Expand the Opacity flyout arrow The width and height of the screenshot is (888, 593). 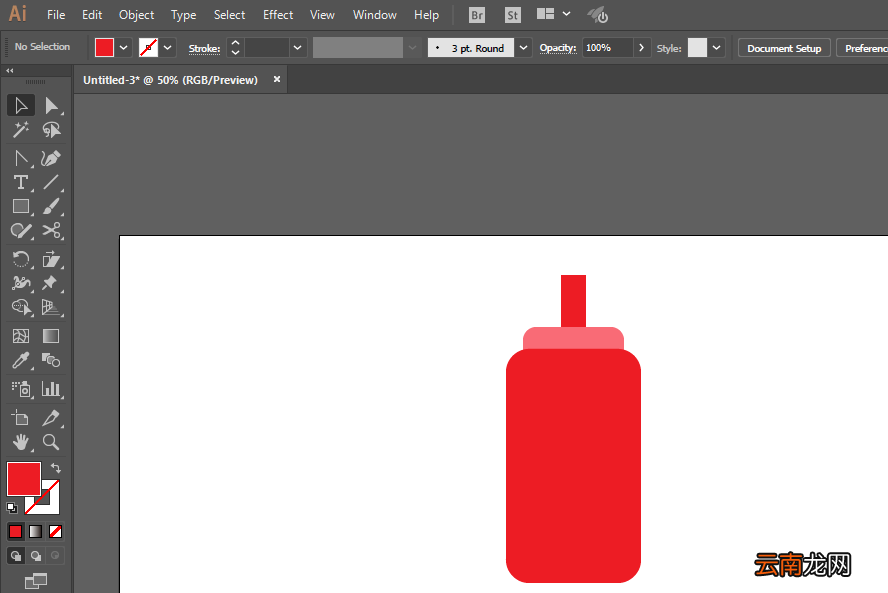641,48
